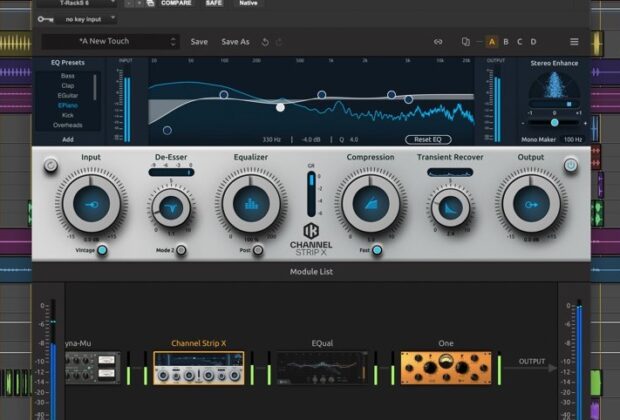
Task: Click the Transient Recover knob
Action: click(x=450, y=207)
